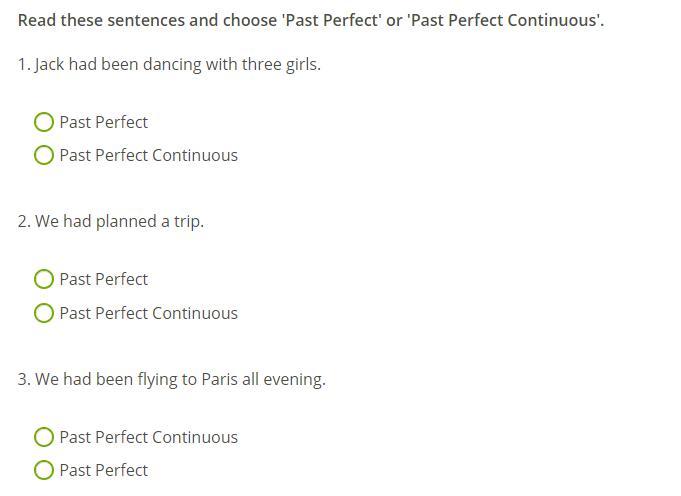
Task: Select 'Past Perfect' radio for question 3
Action: [44, 470]
